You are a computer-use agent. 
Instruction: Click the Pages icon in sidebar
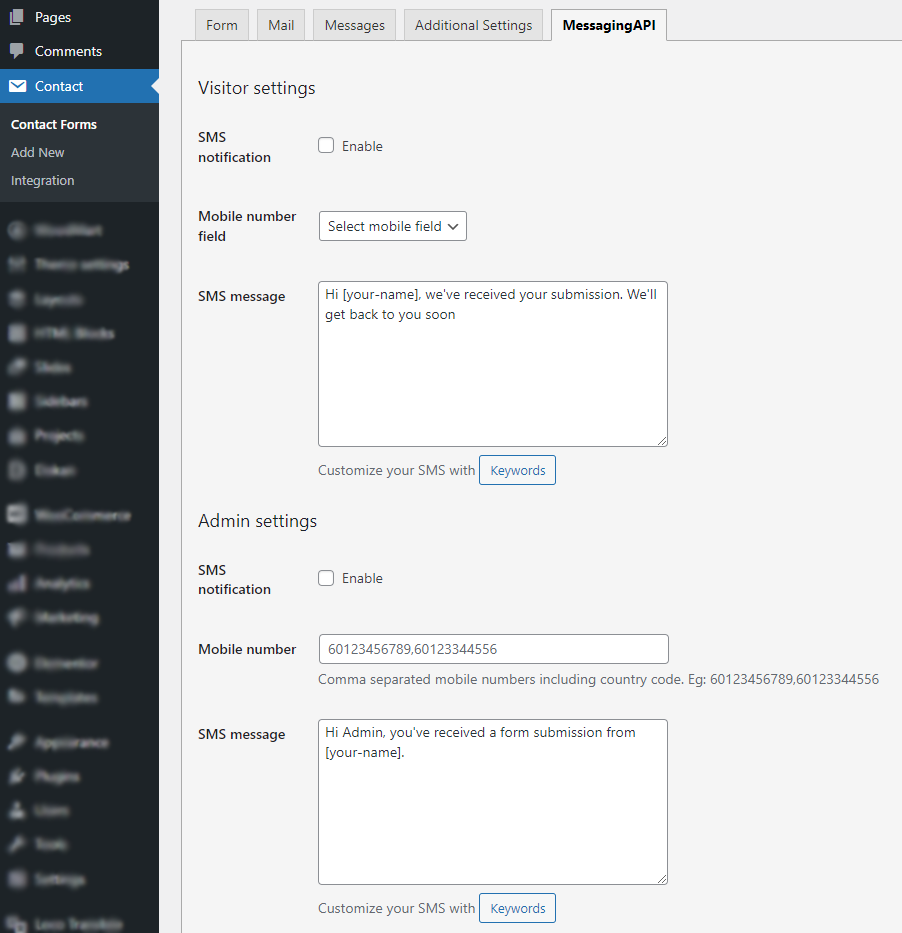pos(17,17)
